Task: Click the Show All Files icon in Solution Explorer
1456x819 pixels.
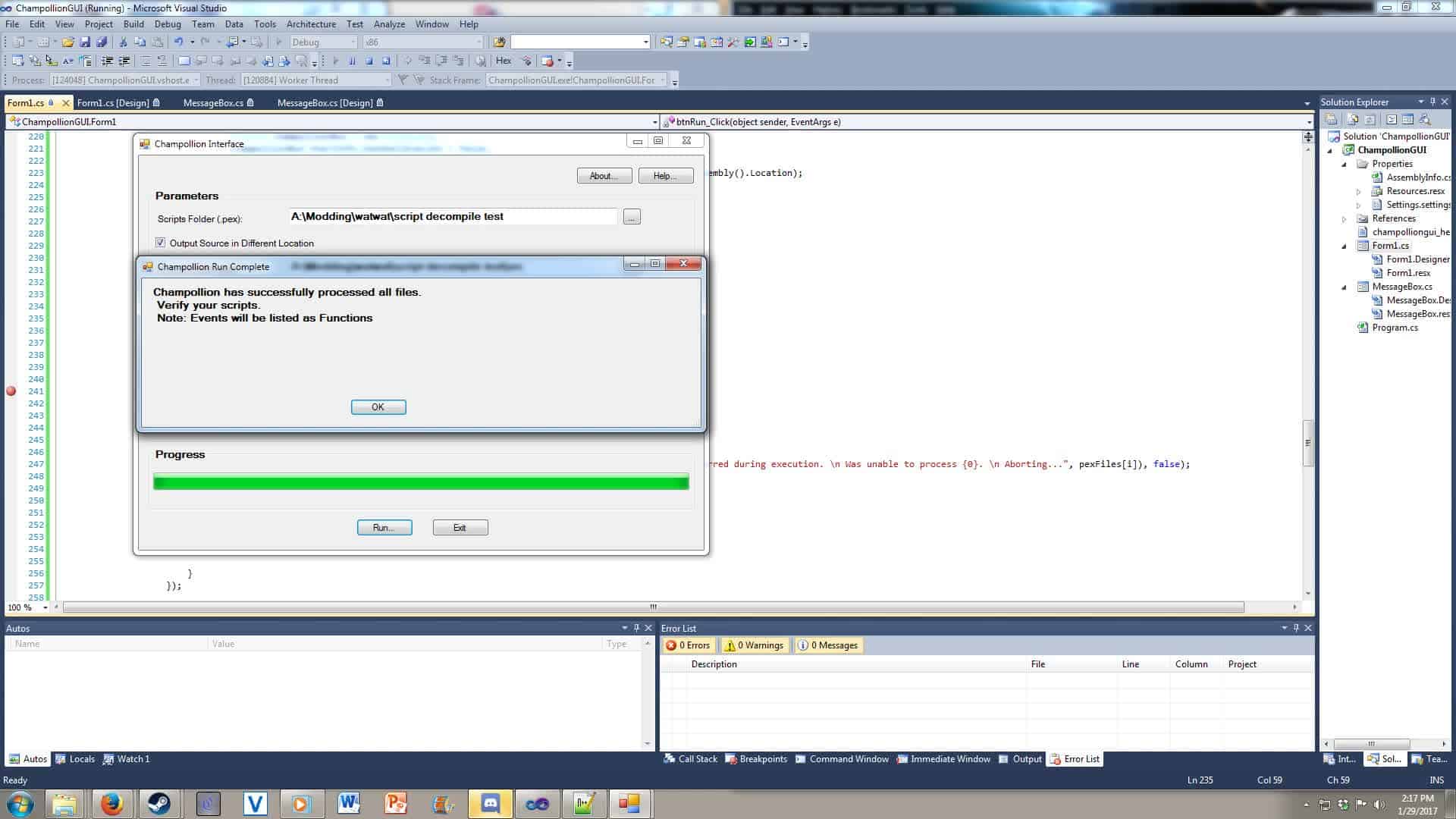Action: coord(1352,119)
